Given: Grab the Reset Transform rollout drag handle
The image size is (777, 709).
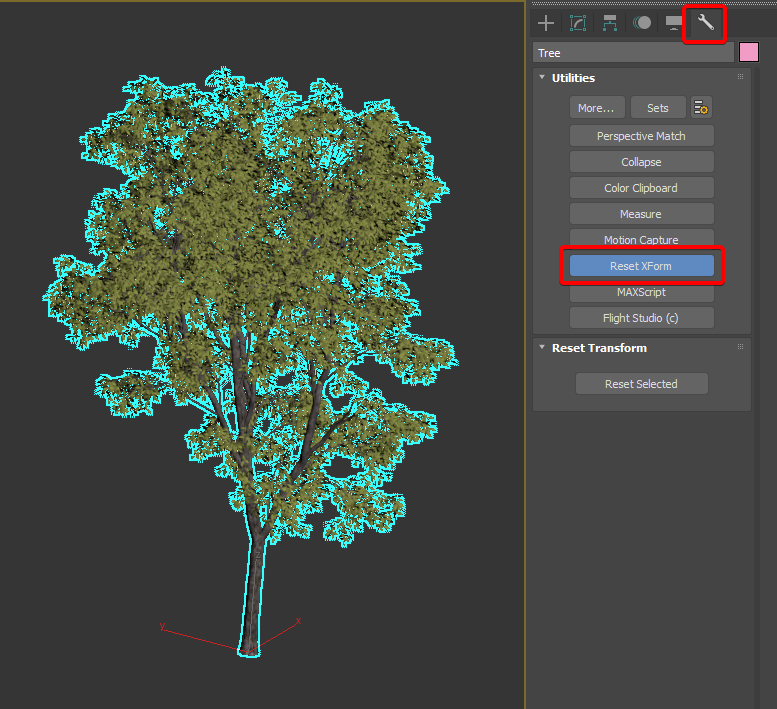Looking at the screenshot, I should [x=741, y=347].
